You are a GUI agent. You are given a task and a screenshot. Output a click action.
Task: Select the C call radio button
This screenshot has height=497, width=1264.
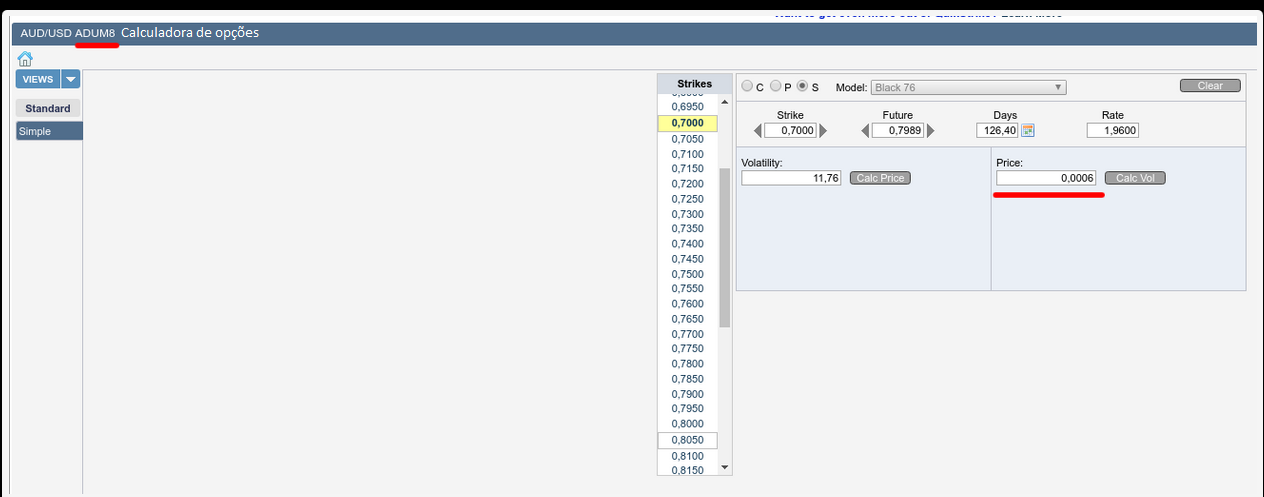[747, 87]
